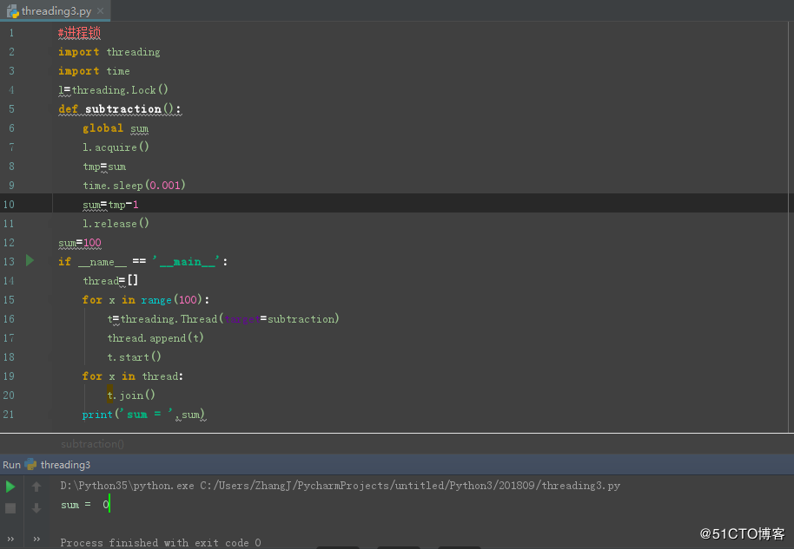Click the up arrow in the Run panel

36,487
